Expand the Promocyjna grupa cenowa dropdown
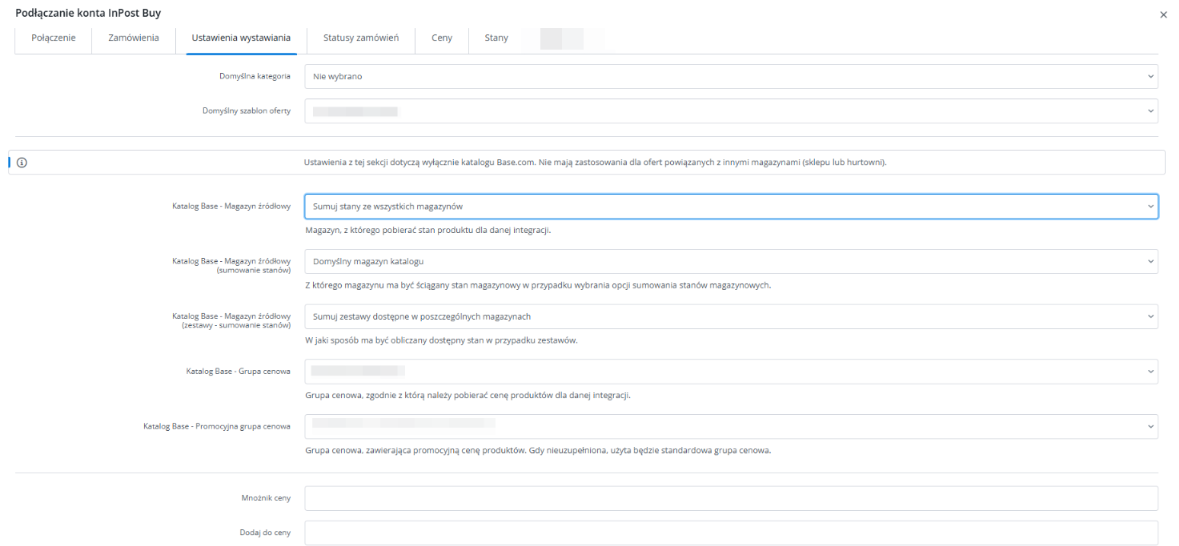Viewport: 1179px width, 546px height. (730, 426)
